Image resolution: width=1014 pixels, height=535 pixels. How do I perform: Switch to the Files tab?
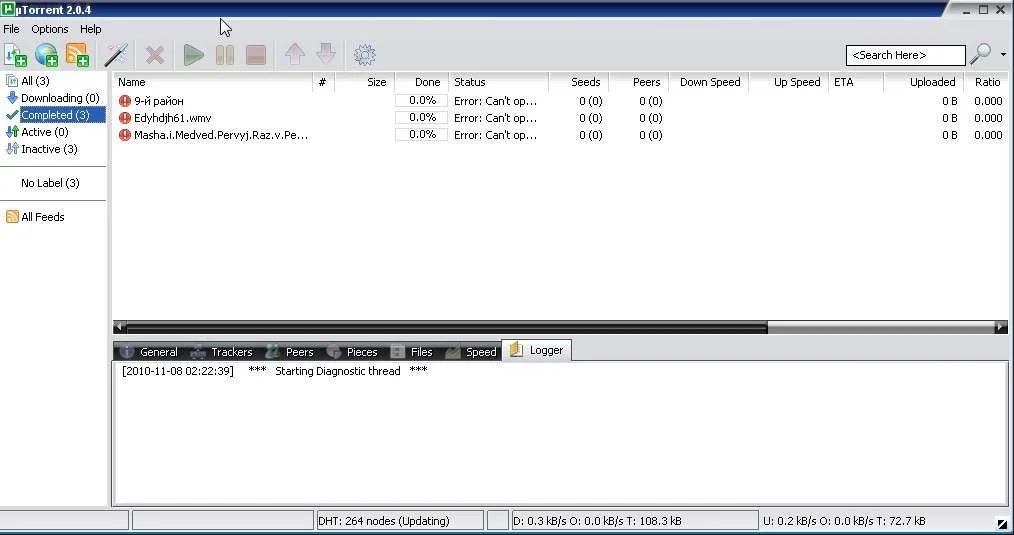tap(412, 352)
